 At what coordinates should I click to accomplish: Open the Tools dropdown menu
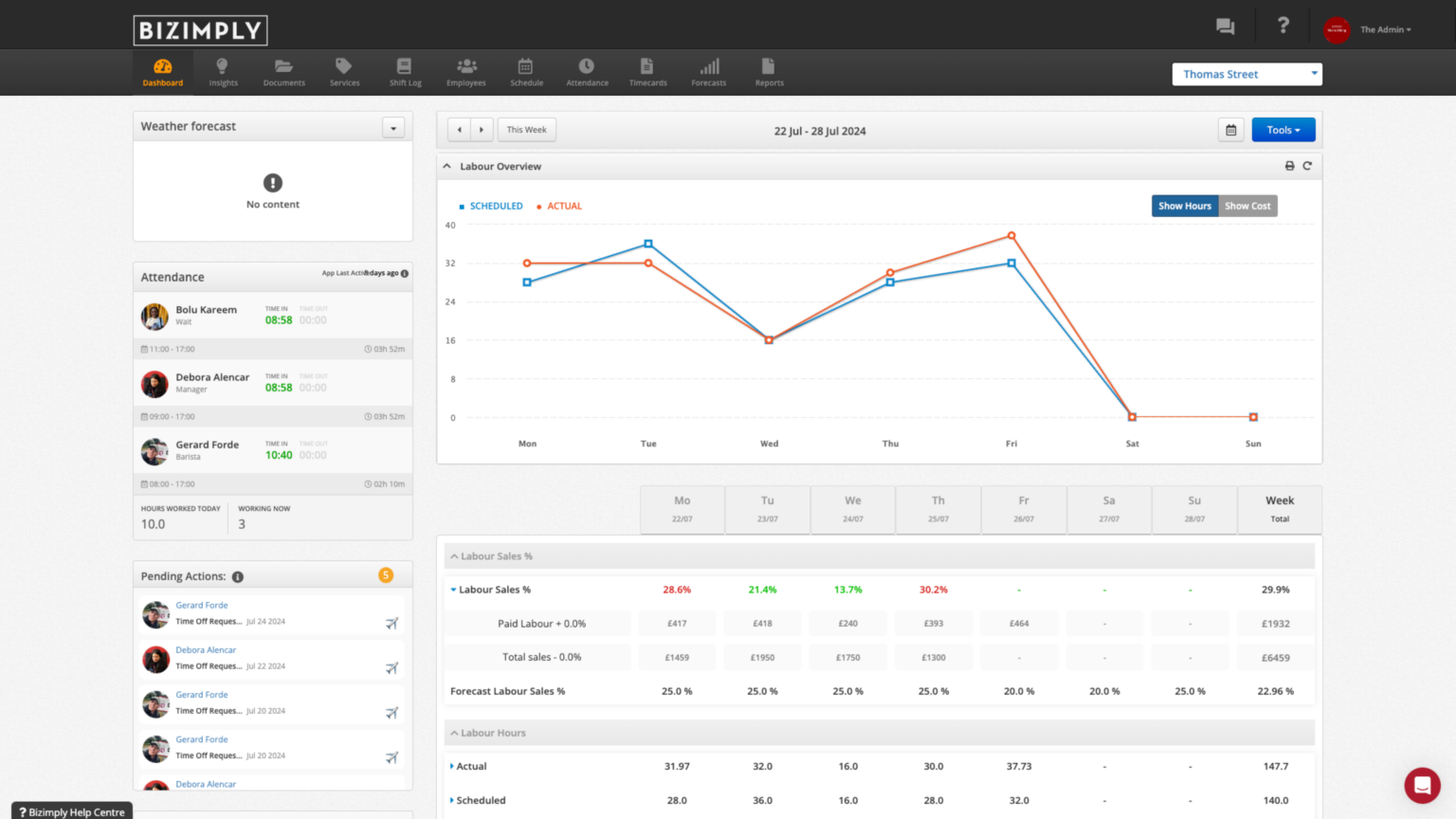click(1283, 130)
